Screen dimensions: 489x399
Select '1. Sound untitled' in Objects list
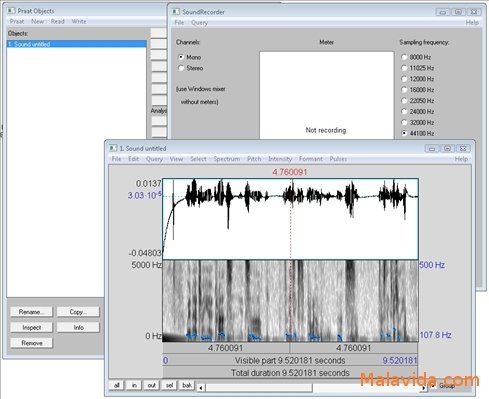coord(76,44)
